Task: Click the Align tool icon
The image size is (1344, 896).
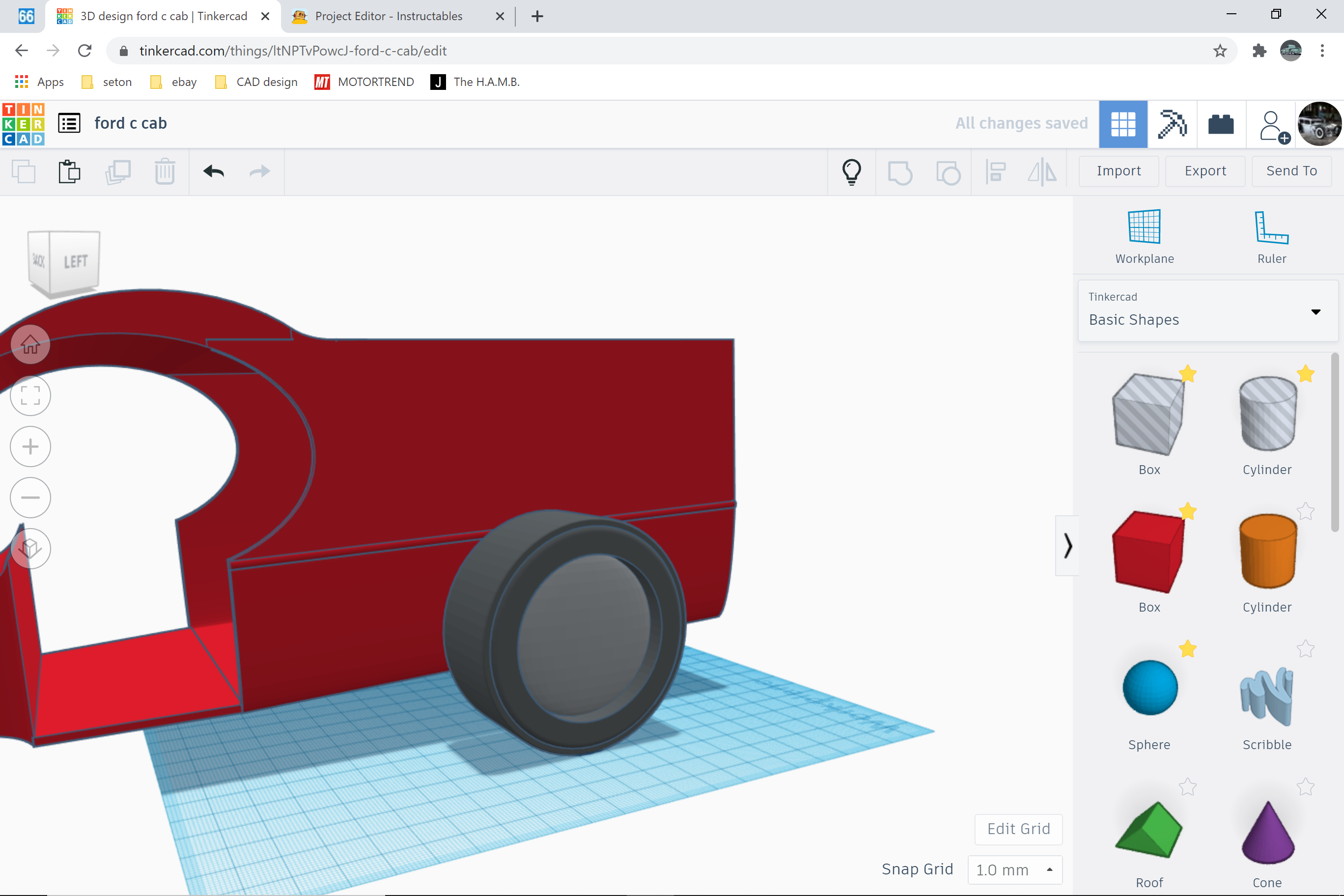Action: 995,172
